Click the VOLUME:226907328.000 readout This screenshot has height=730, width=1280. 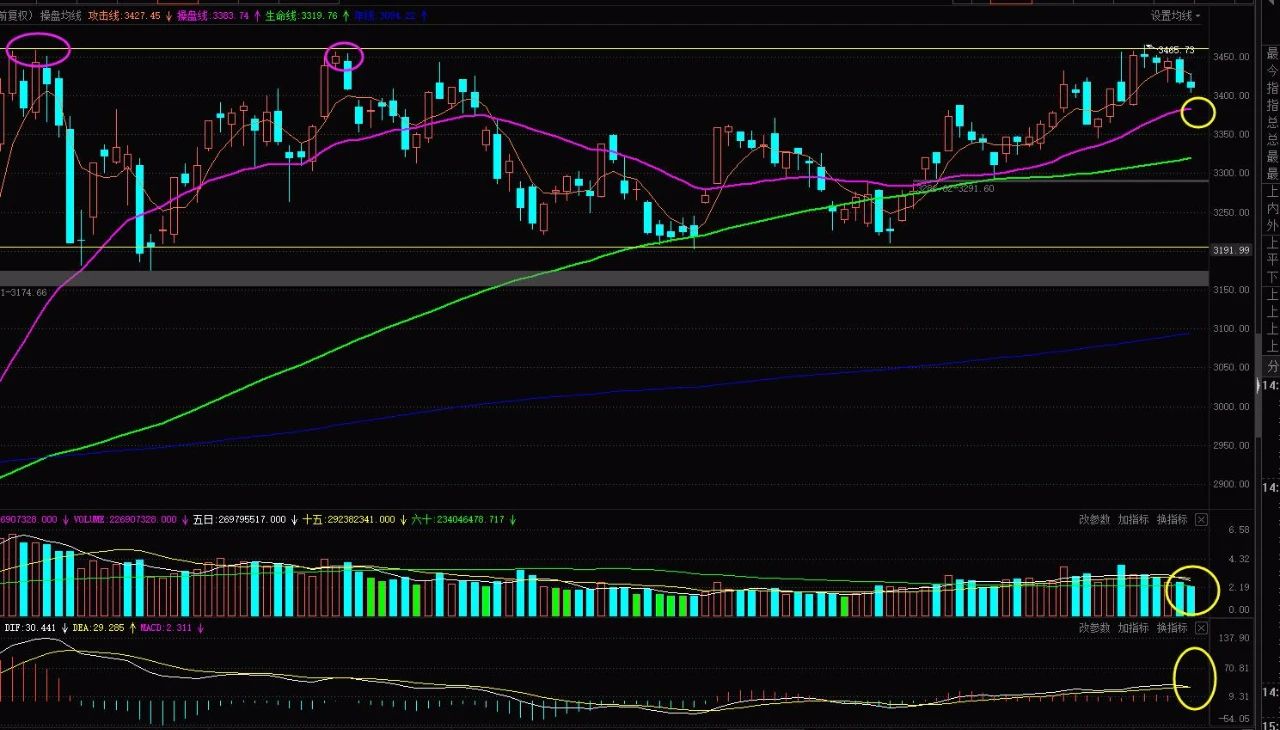click(x=127, y=520)
